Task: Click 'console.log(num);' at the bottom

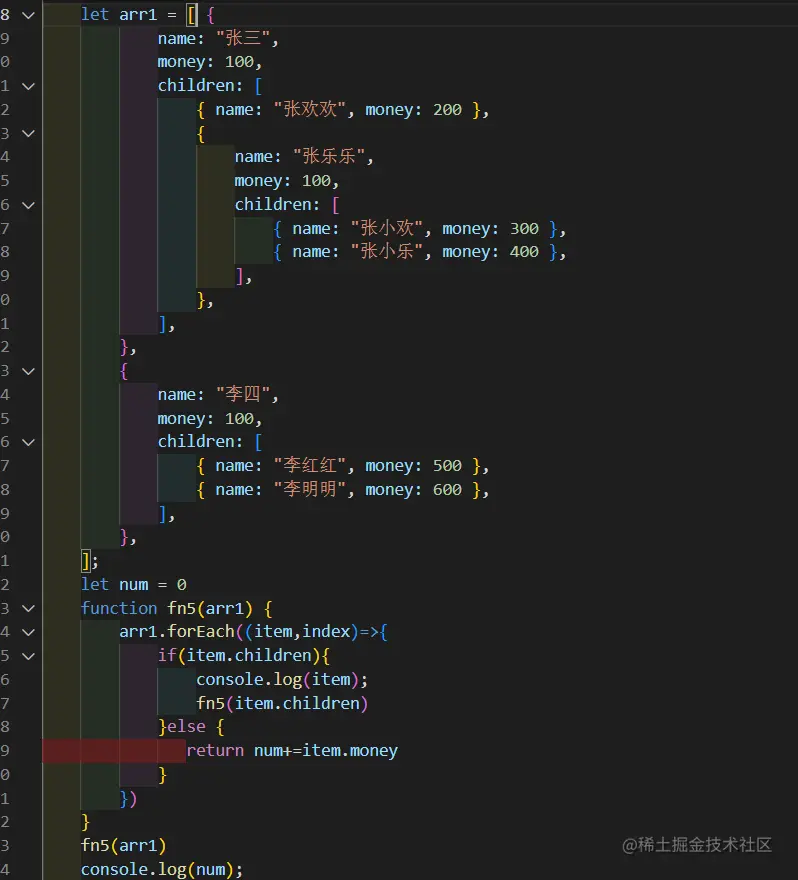Action: (x=162, y=870)
